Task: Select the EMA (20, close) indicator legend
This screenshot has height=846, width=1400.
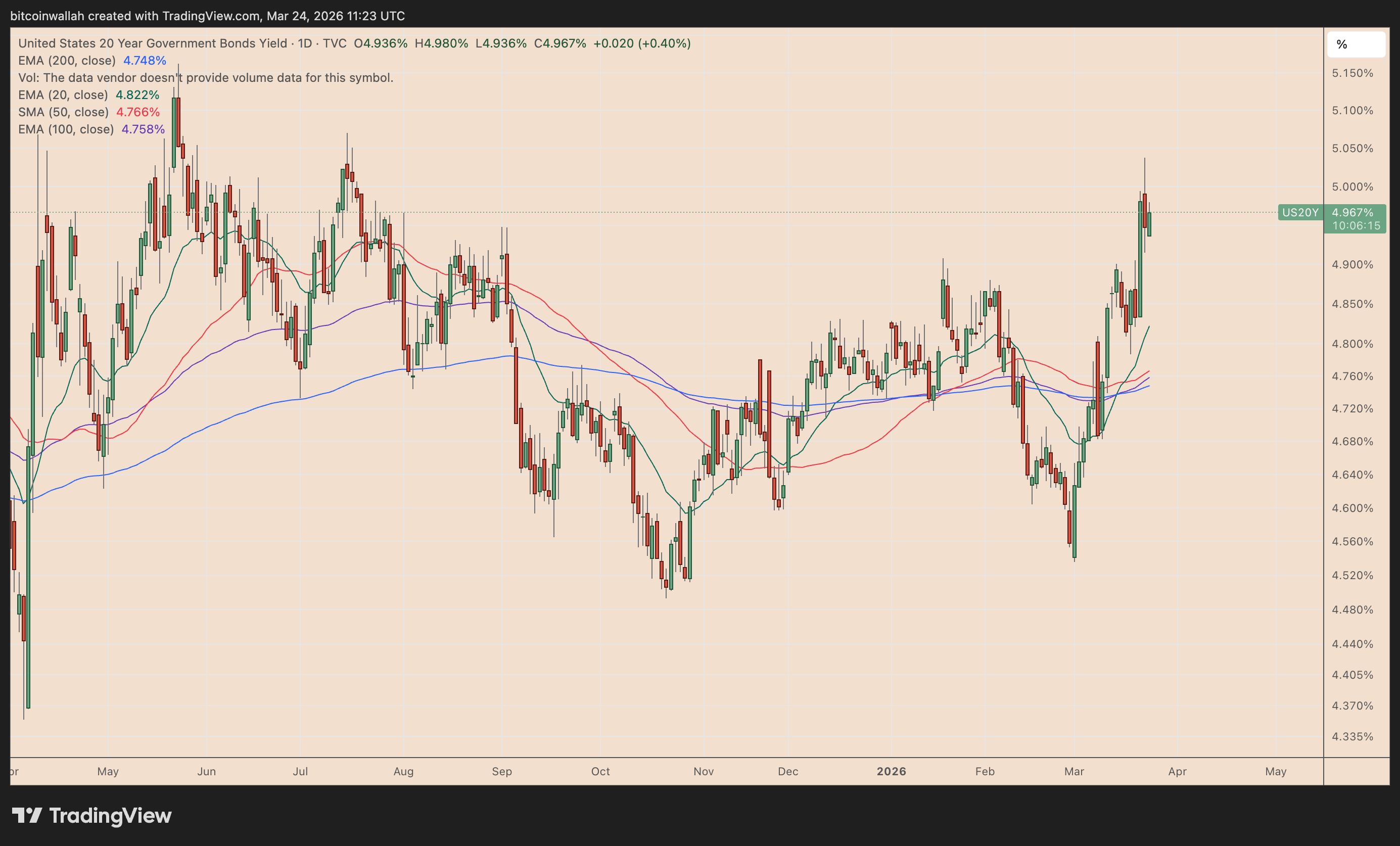Action: click(x=63, y=95)
